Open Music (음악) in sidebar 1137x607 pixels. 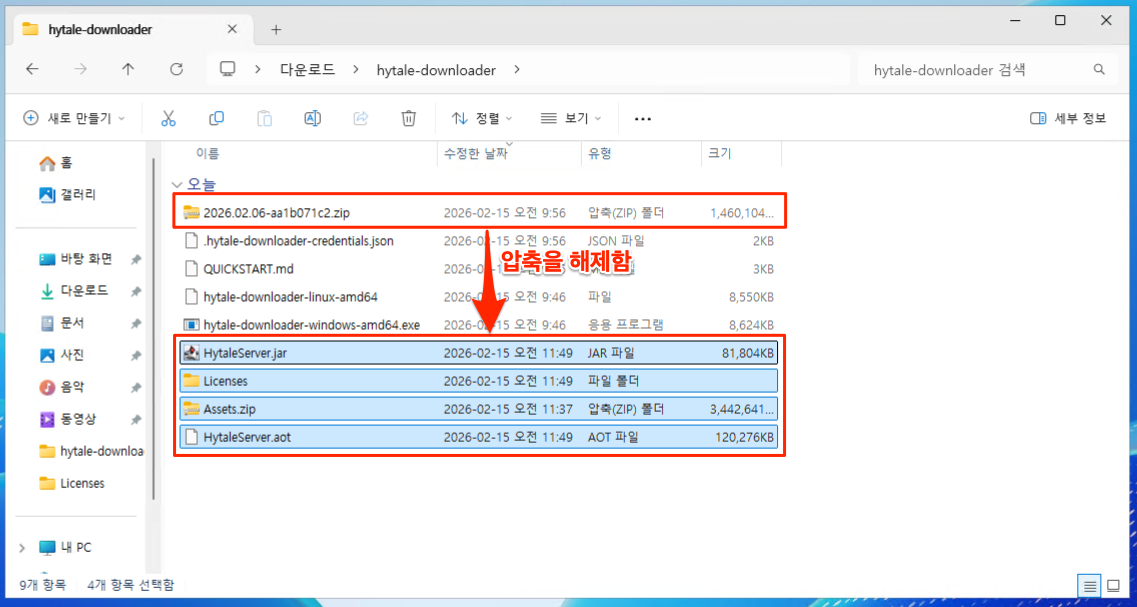(x=62, y=387)
